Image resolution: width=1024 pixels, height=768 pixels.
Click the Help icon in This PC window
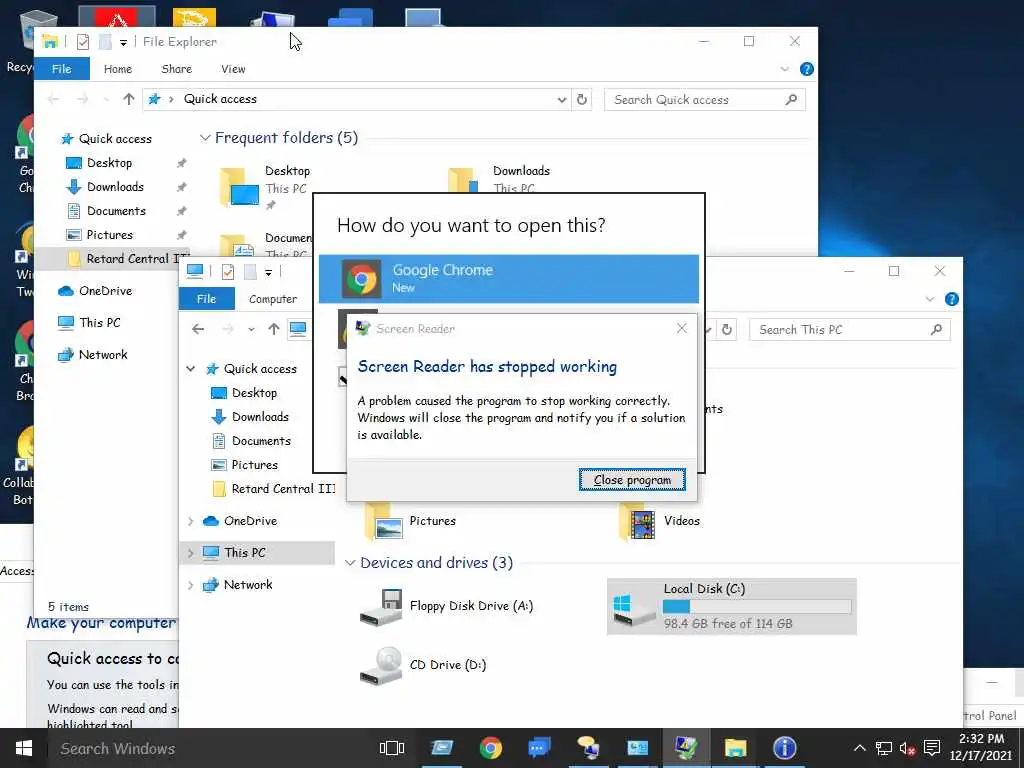(952, 299)
